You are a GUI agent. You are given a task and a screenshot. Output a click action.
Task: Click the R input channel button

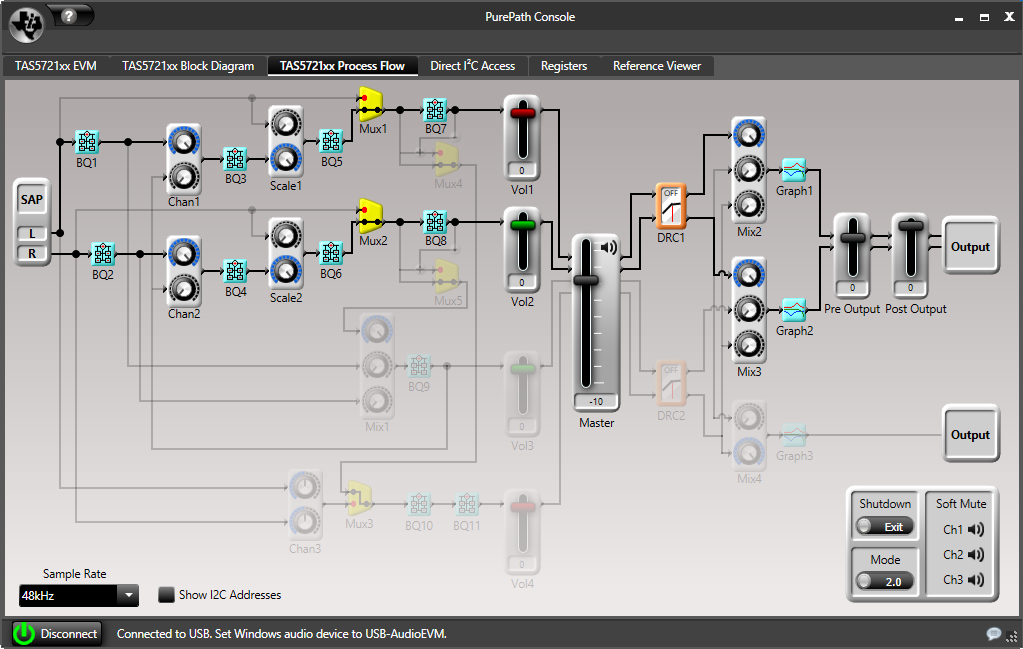tap(32, 254)
